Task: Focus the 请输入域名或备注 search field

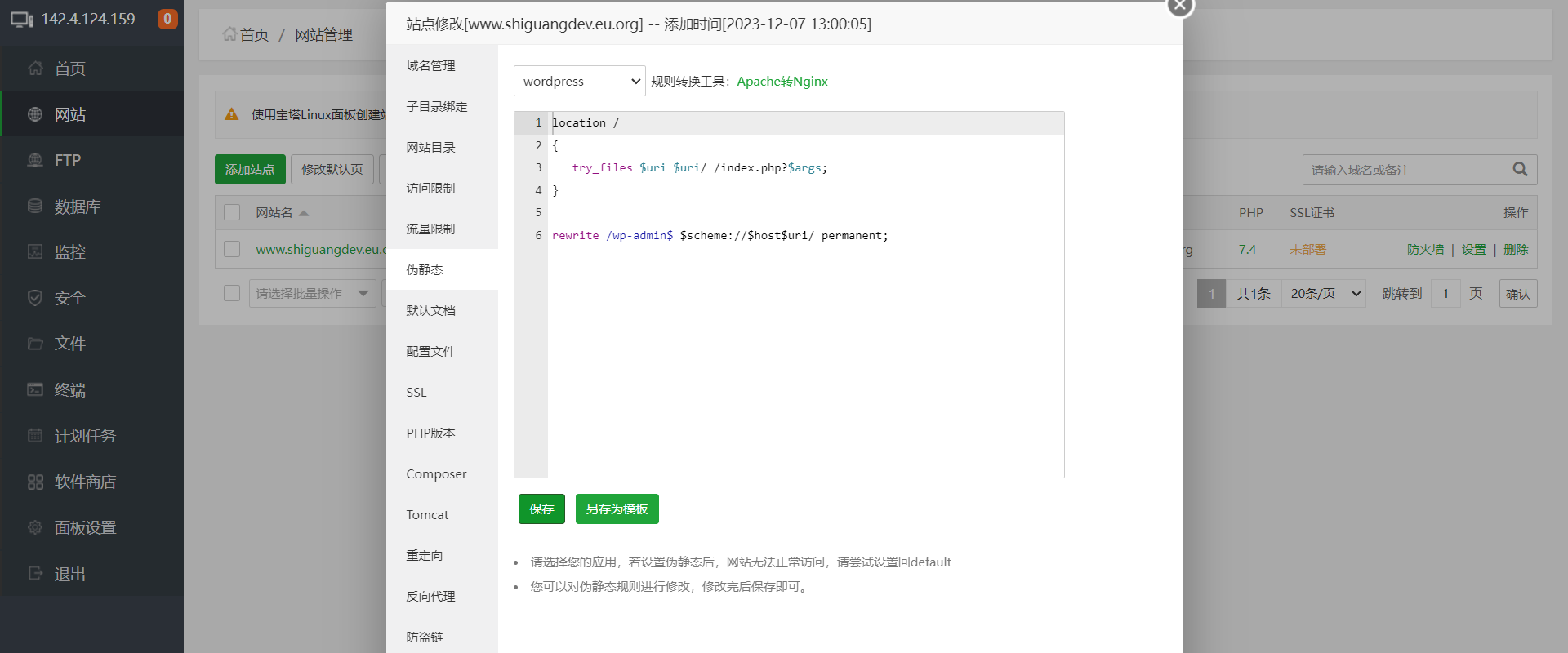Action: click(1407, 170)
